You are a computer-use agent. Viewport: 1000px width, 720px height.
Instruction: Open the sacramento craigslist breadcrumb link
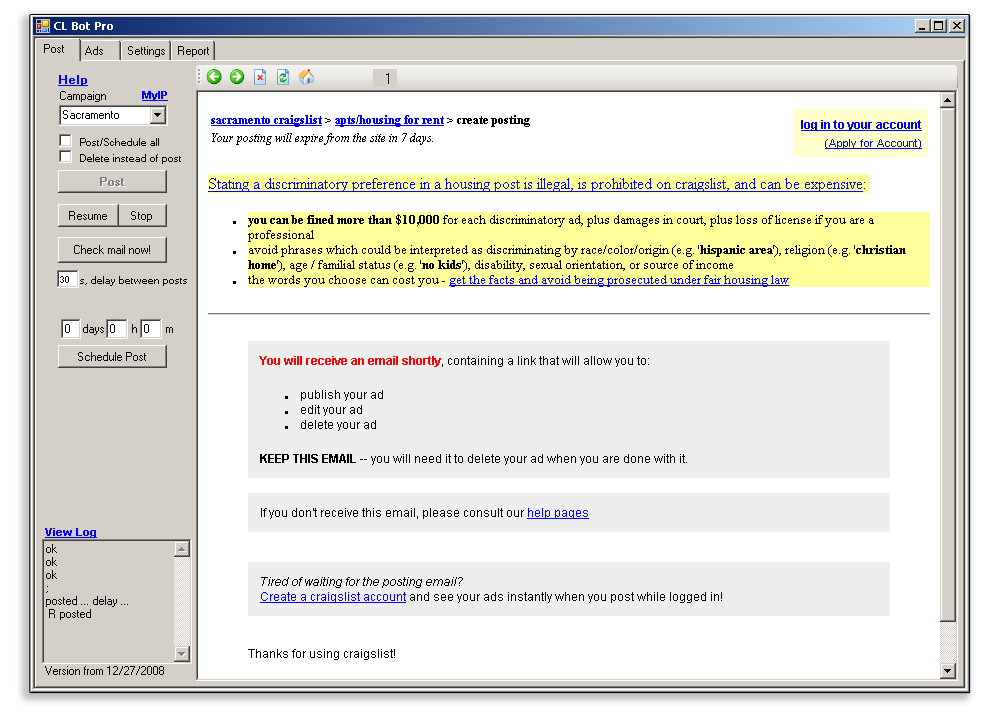(267, 120)
